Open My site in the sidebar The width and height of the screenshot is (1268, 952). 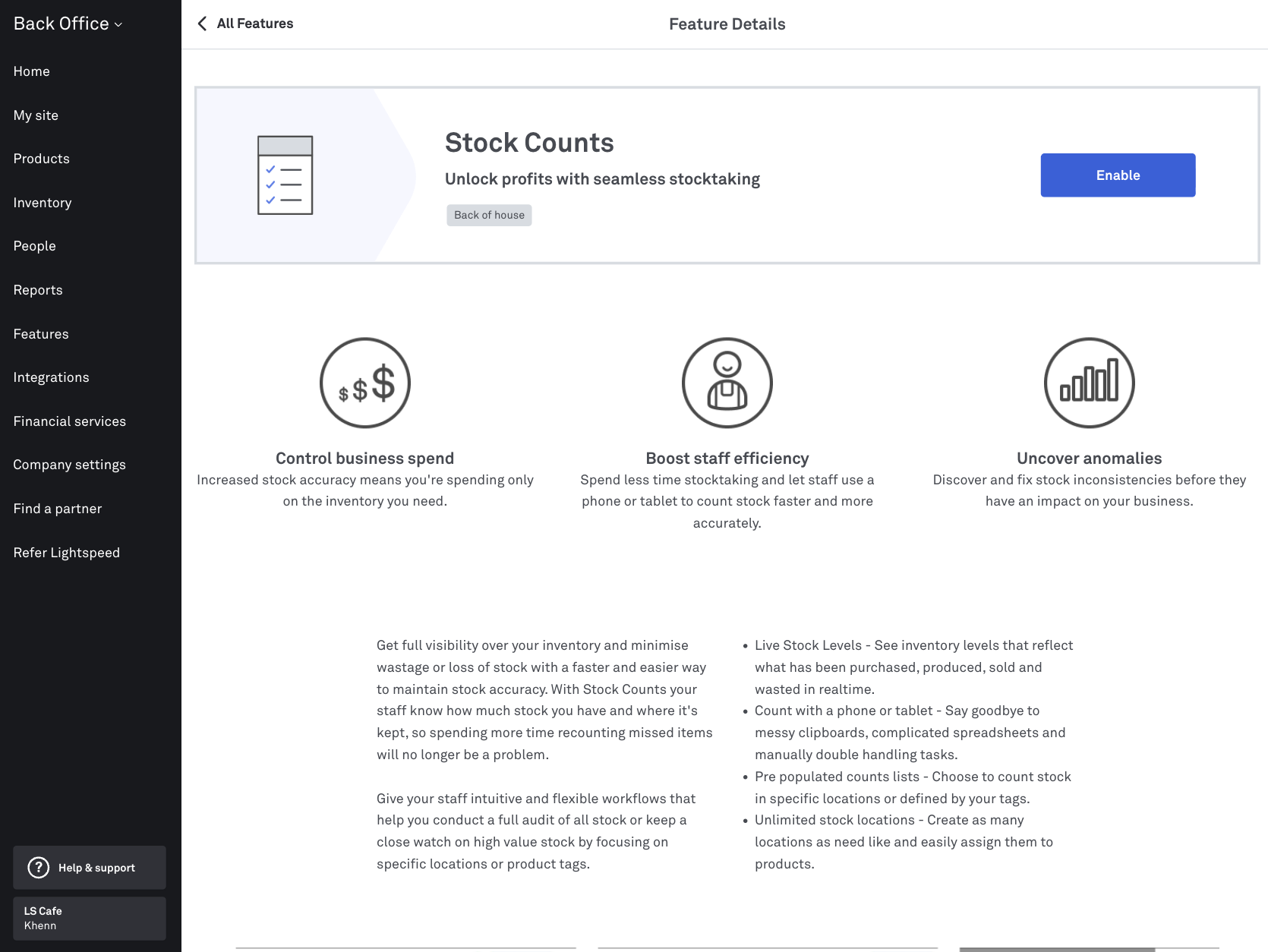coord(36,115)
